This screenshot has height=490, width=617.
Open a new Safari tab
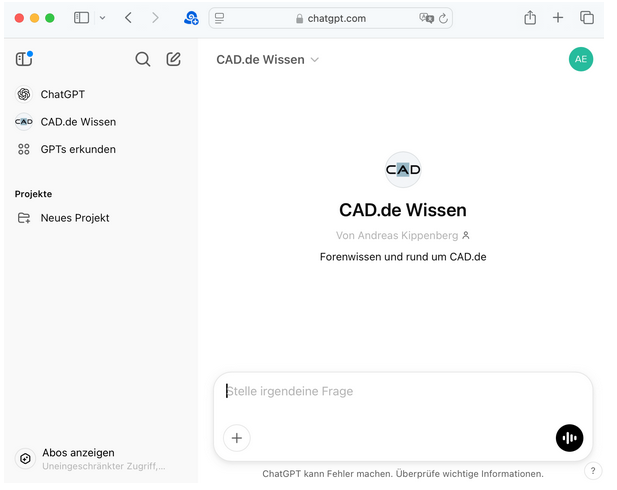(x=558, y=18)
